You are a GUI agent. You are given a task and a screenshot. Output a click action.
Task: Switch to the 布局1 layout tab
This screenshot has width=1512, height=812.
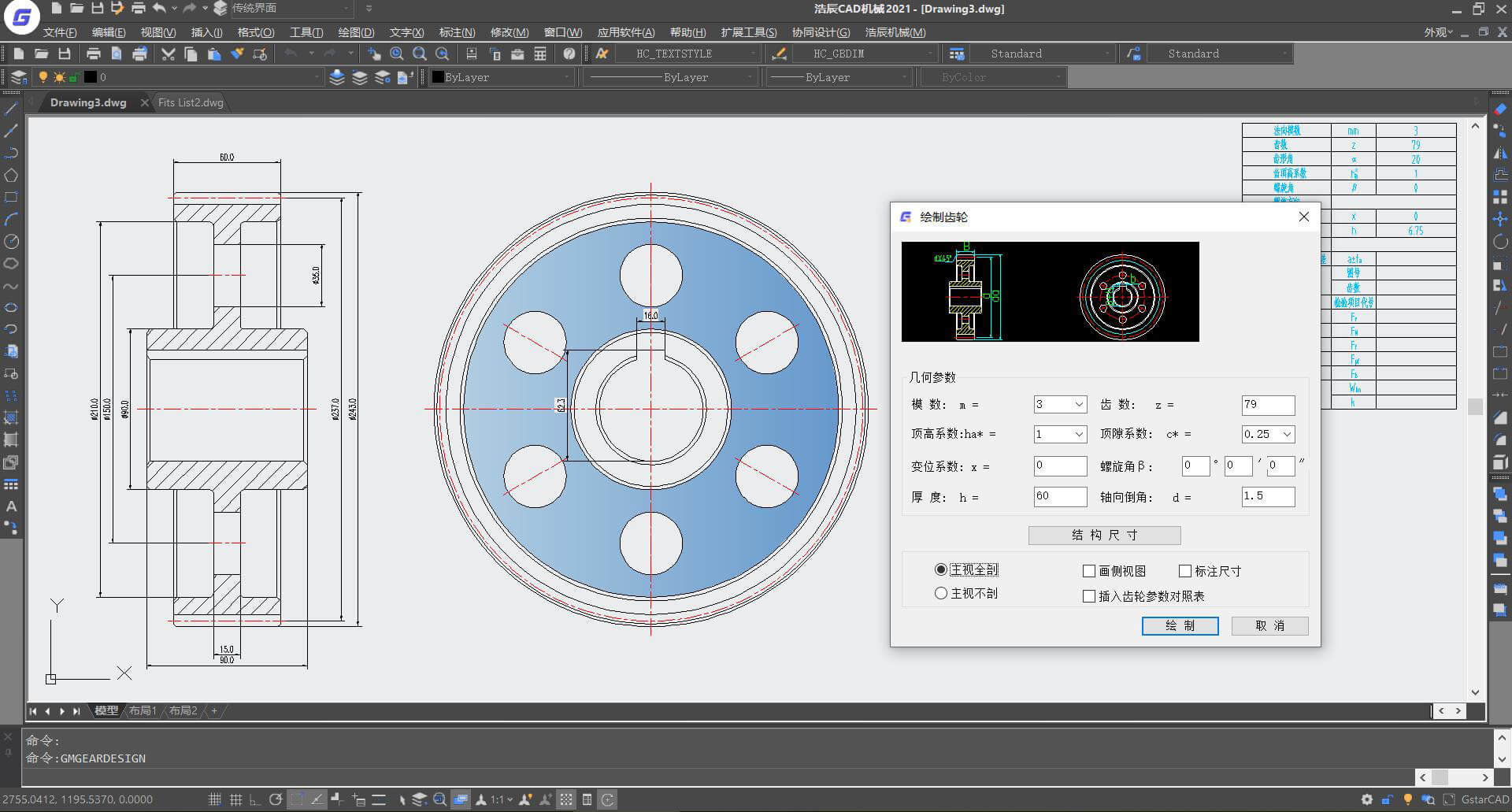[x=143, y=710]
